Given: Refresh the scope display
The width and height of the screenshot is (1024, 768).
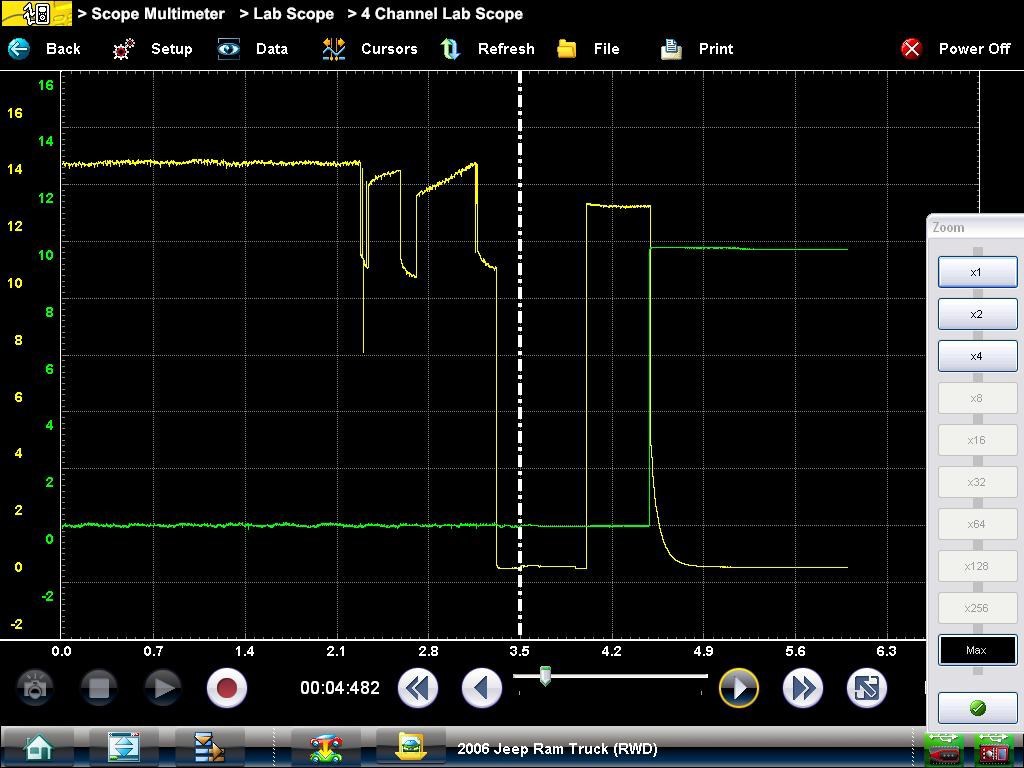Looking at the screenshot, I should 451,48.
